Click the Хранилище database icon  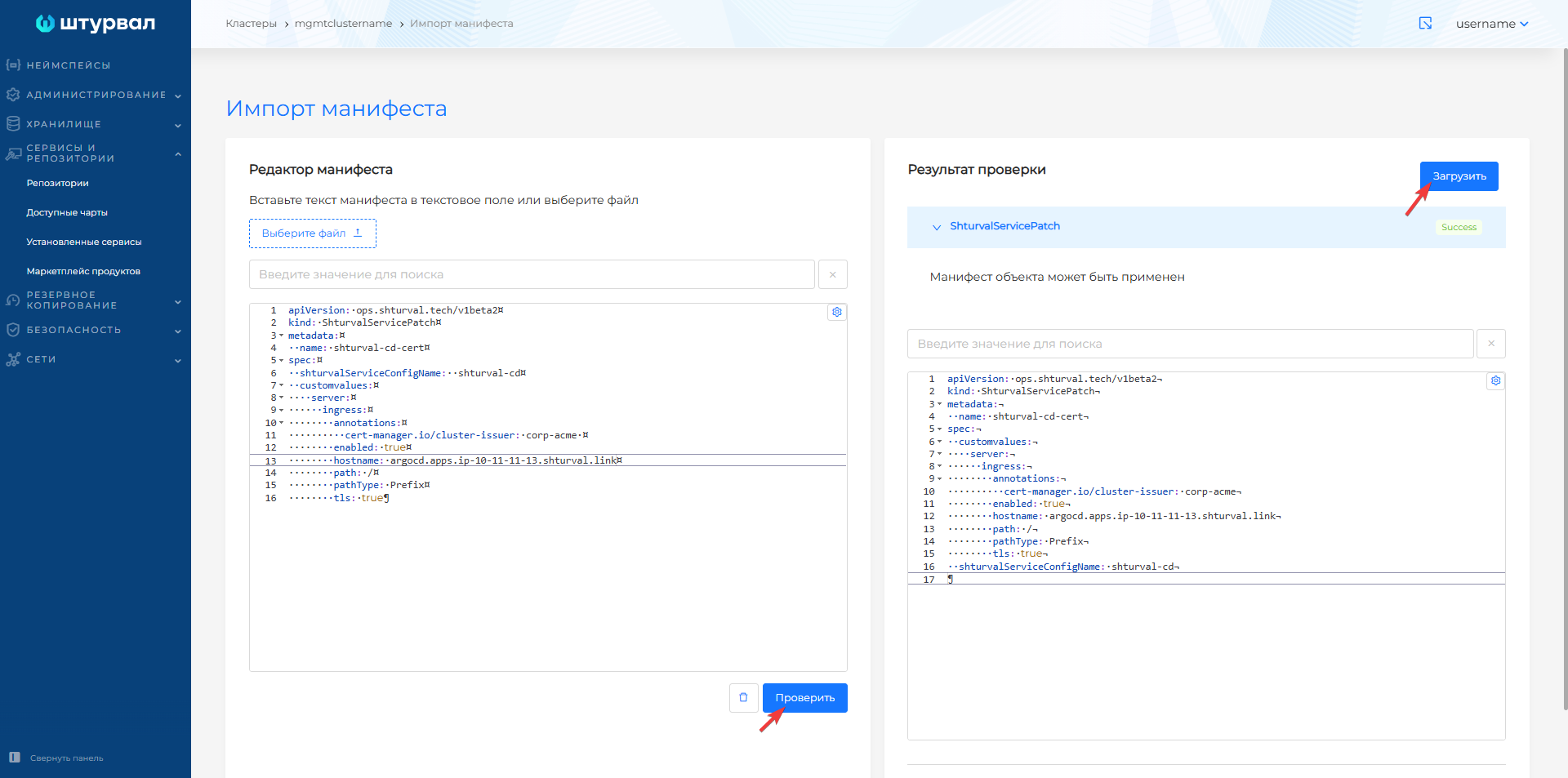coord(13,124)
